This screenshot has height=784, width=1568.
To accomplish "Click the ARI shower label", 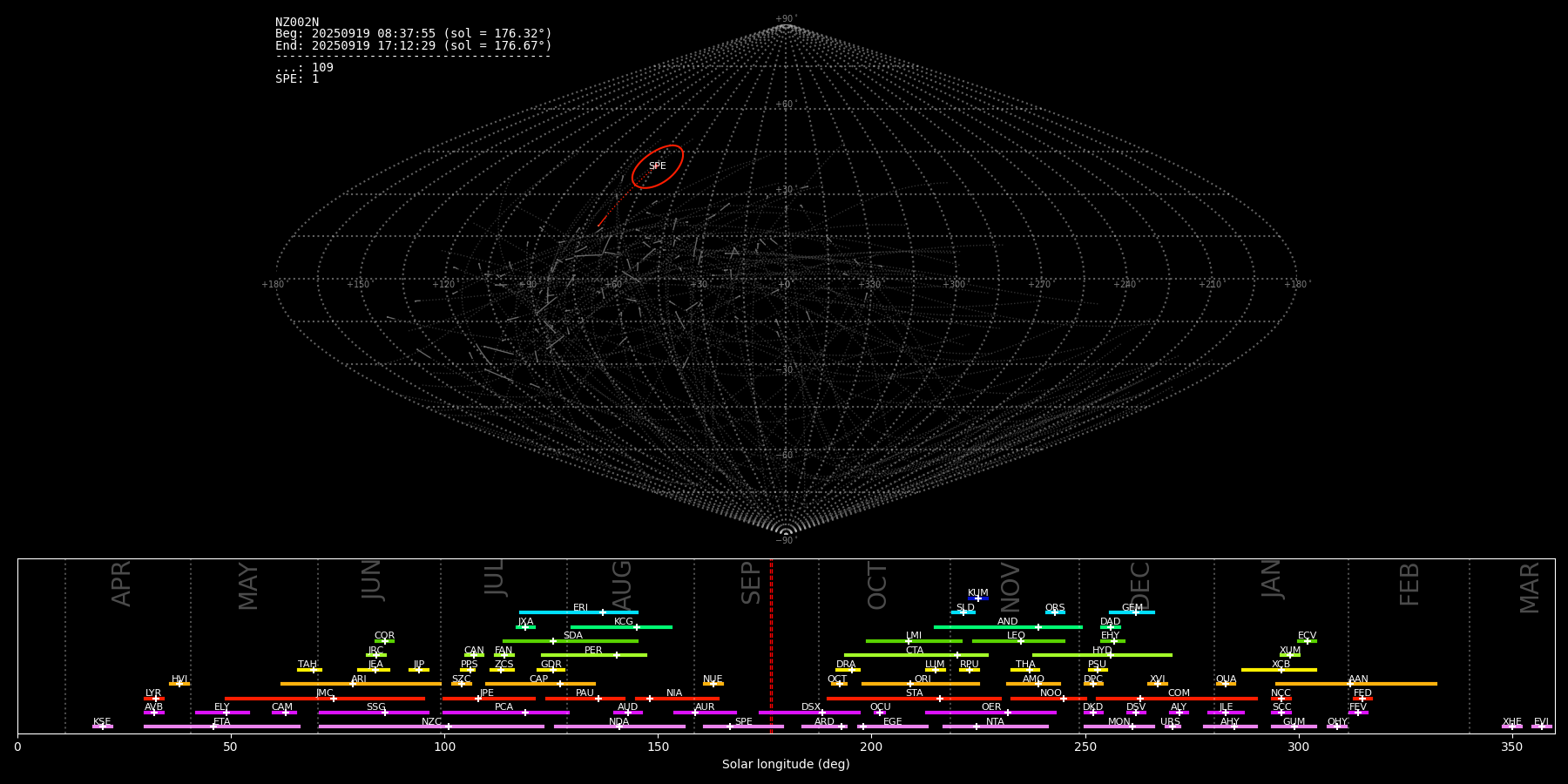I will tap(359, 679).
